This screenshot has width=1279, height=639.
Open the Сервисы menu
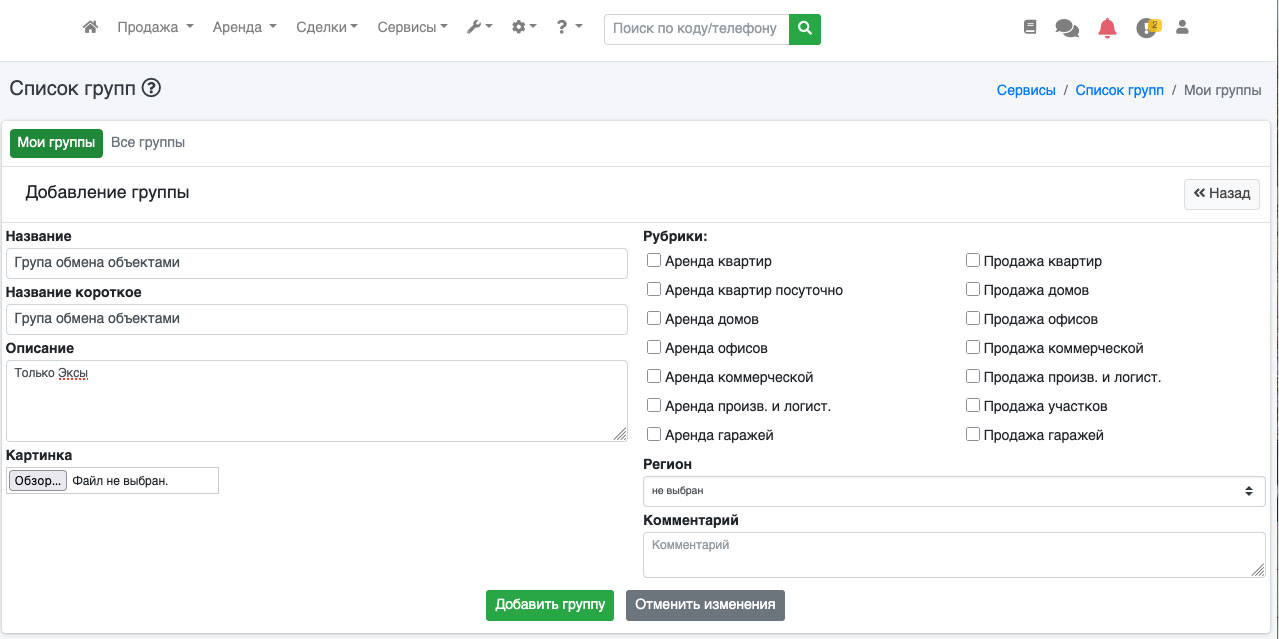click(x=412, y=28)
